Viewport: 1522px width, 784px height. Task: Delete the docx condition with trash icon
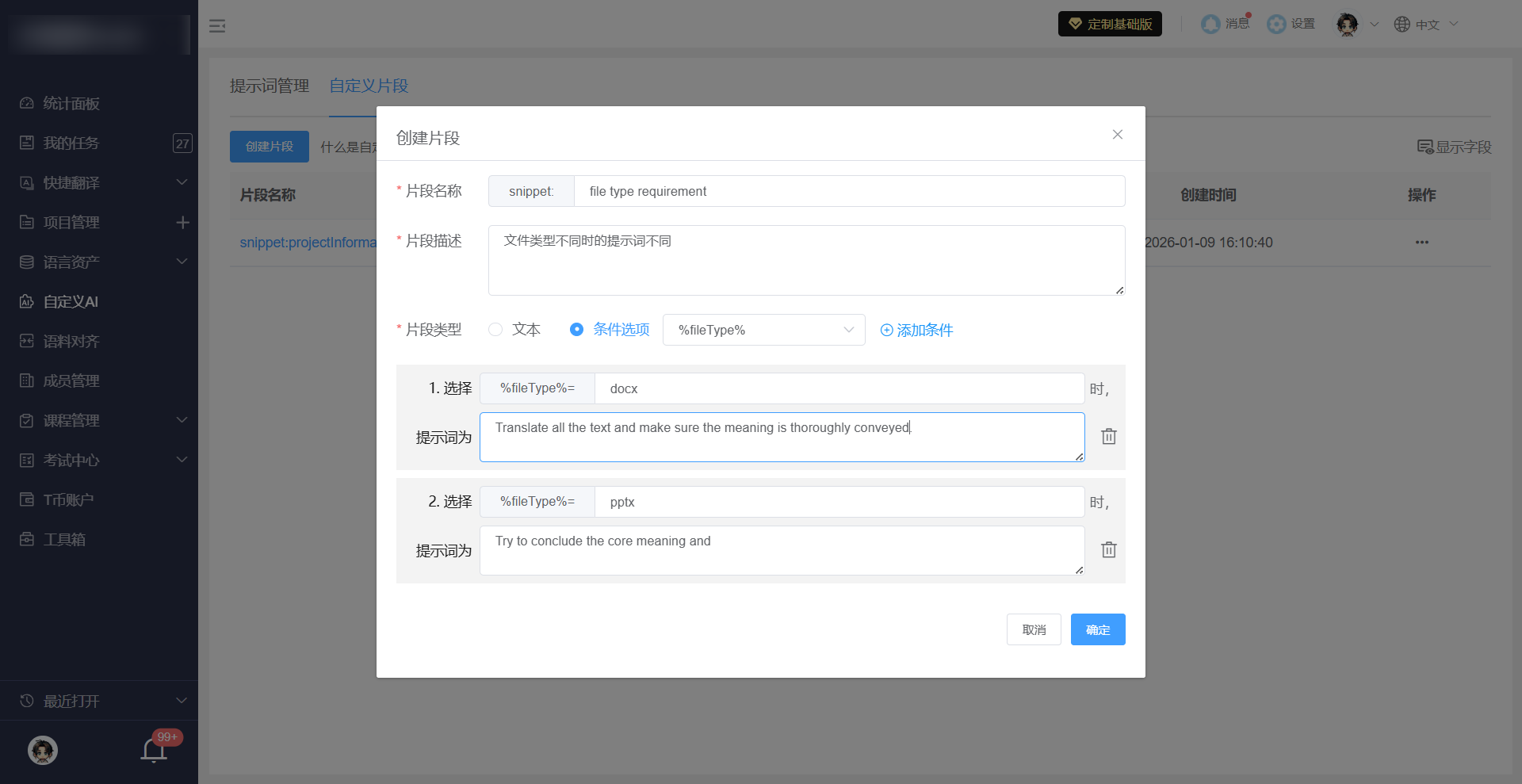[1108, 437]
